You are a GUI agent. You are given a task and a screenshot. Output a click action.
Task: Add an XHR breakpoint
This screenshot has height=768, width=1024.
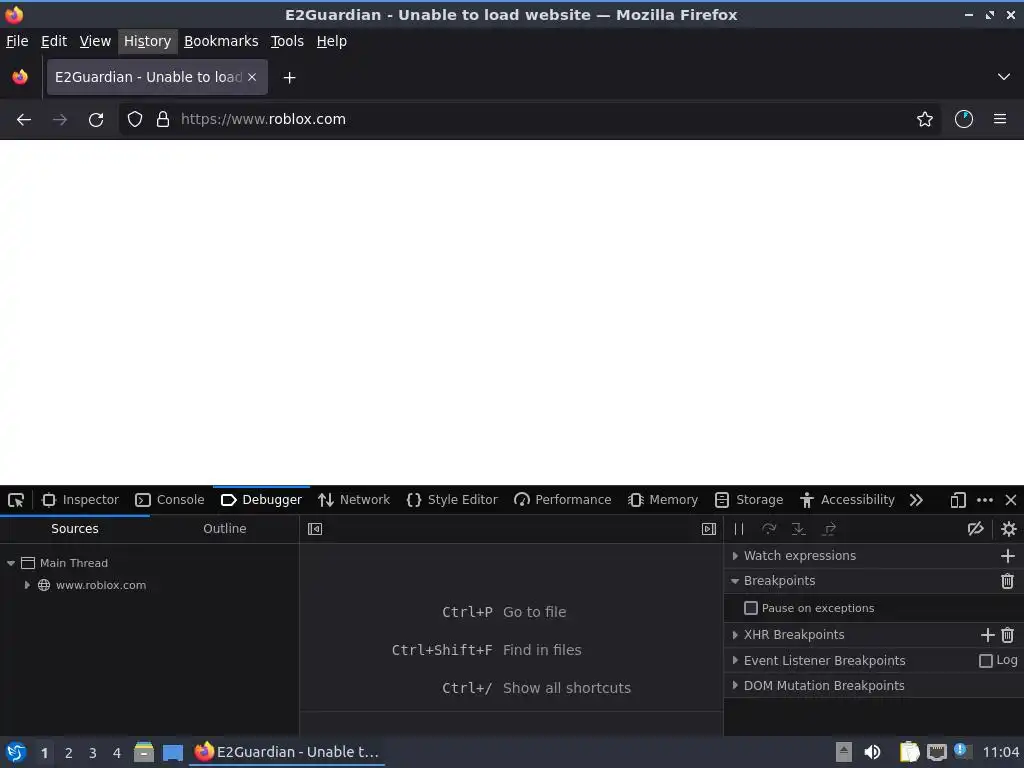(x=987, y=635)
